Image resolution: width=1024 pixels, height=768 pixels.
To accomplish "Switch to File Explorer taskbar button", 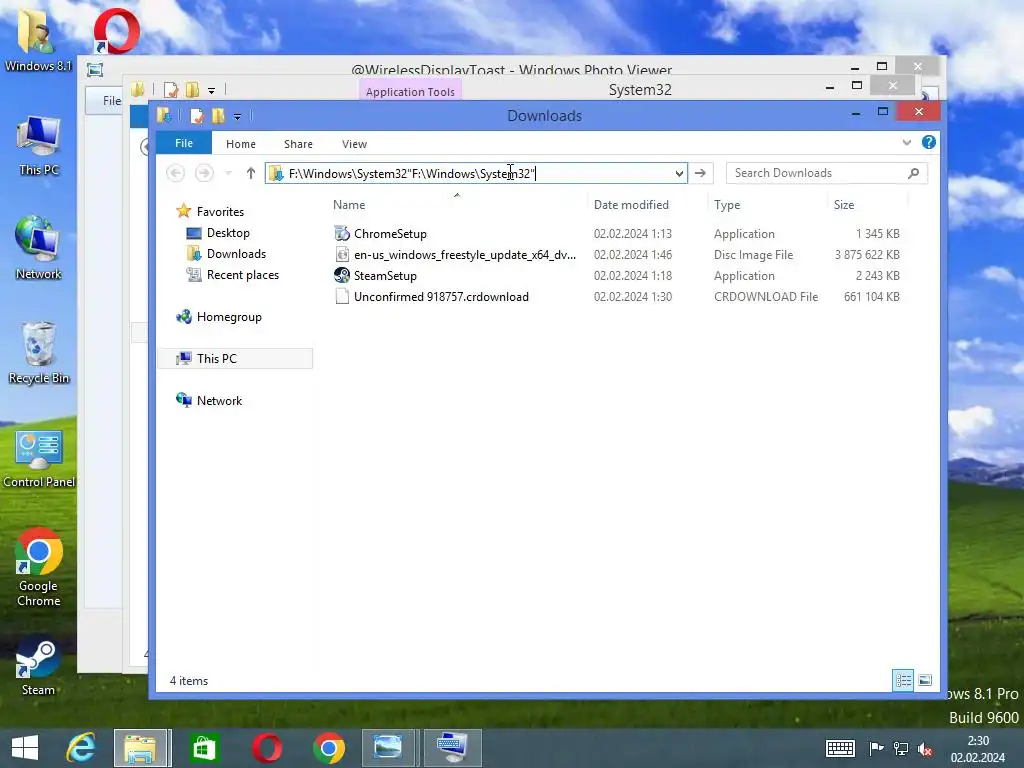I will click(142, 748).
